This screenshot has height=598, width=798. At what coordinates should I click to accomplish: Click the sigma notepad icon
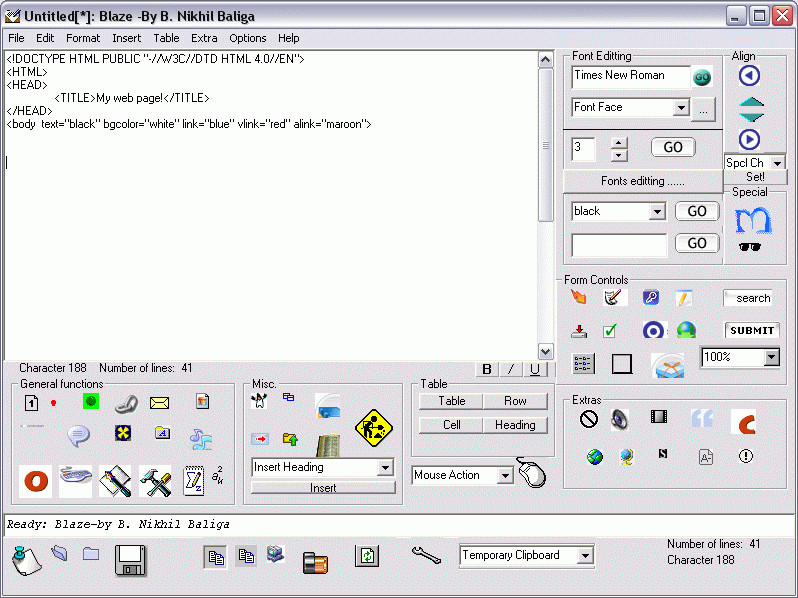point(194,481)
